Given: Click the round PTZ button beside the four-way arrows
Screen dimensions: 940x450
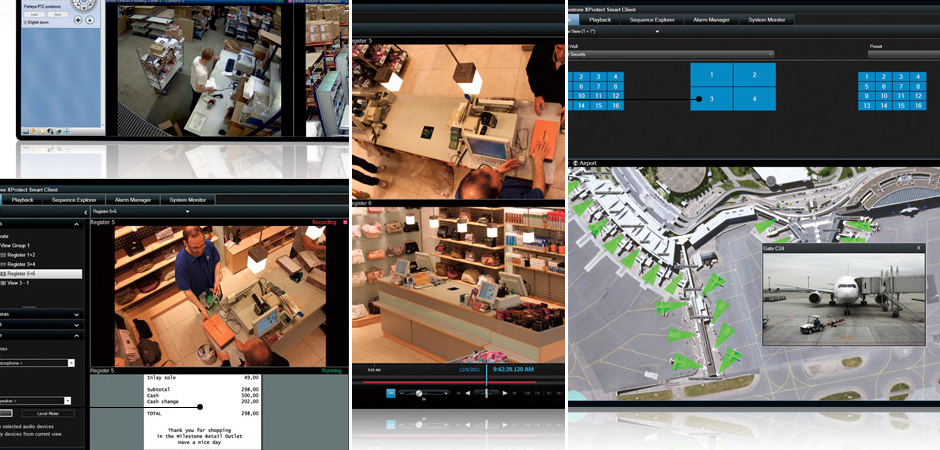Looking at the screenshot, I should (90, 19).
